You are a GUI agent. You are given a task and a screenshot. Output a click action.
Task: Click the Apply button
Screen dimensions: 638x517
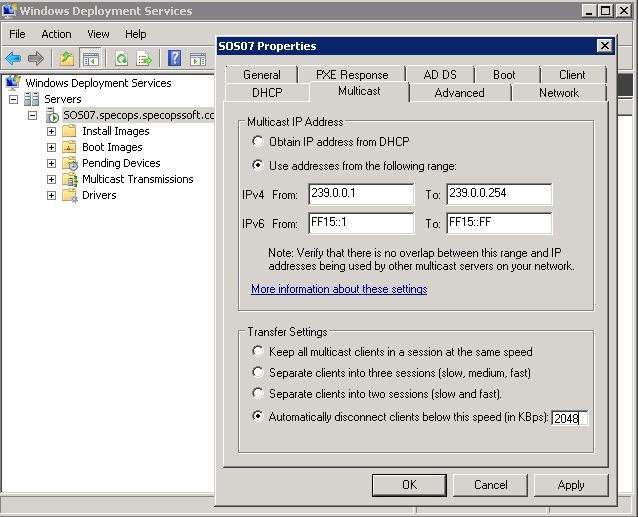click(571, 485)
